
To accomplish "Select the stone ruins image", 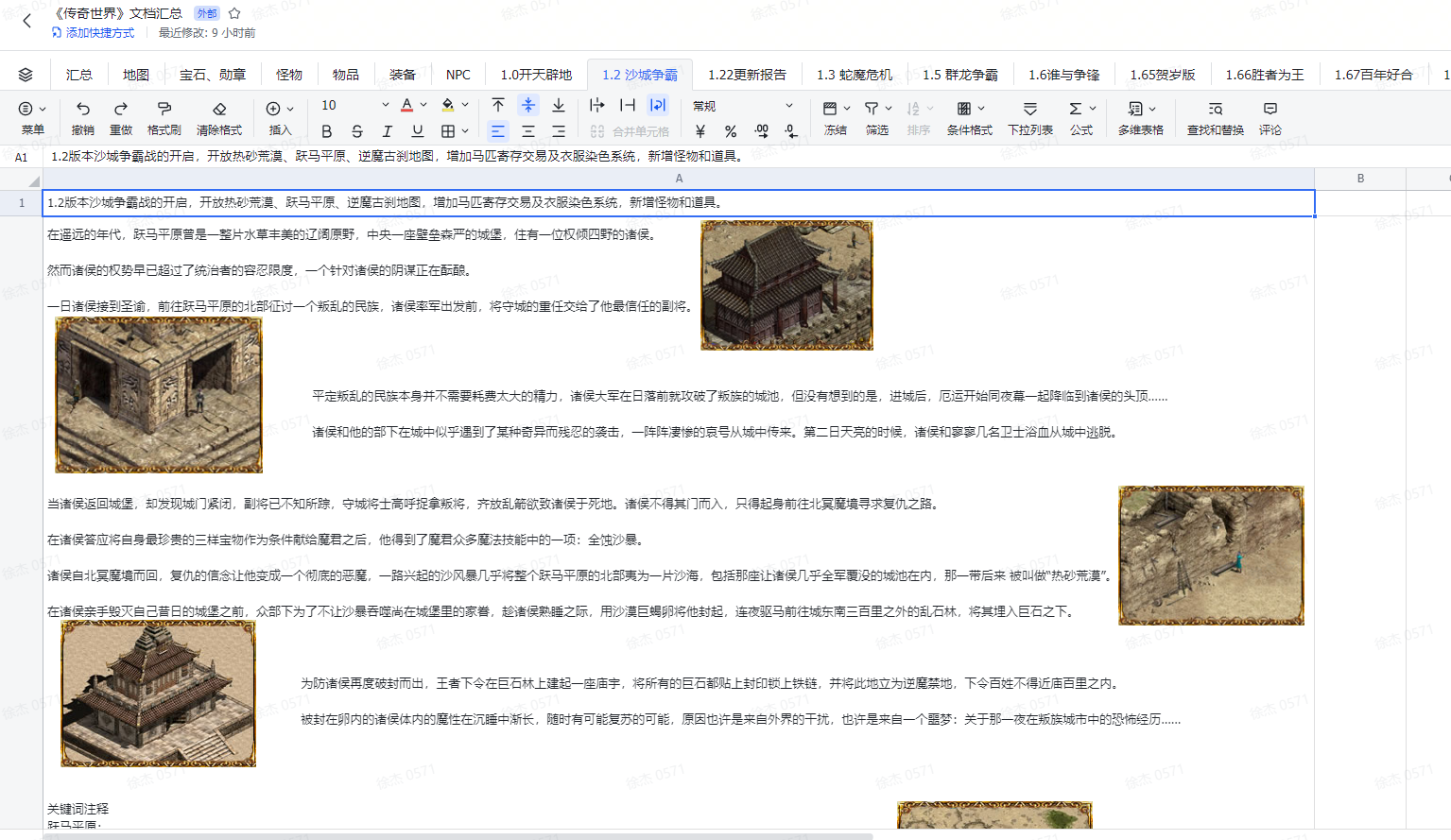I will (159, 395).
